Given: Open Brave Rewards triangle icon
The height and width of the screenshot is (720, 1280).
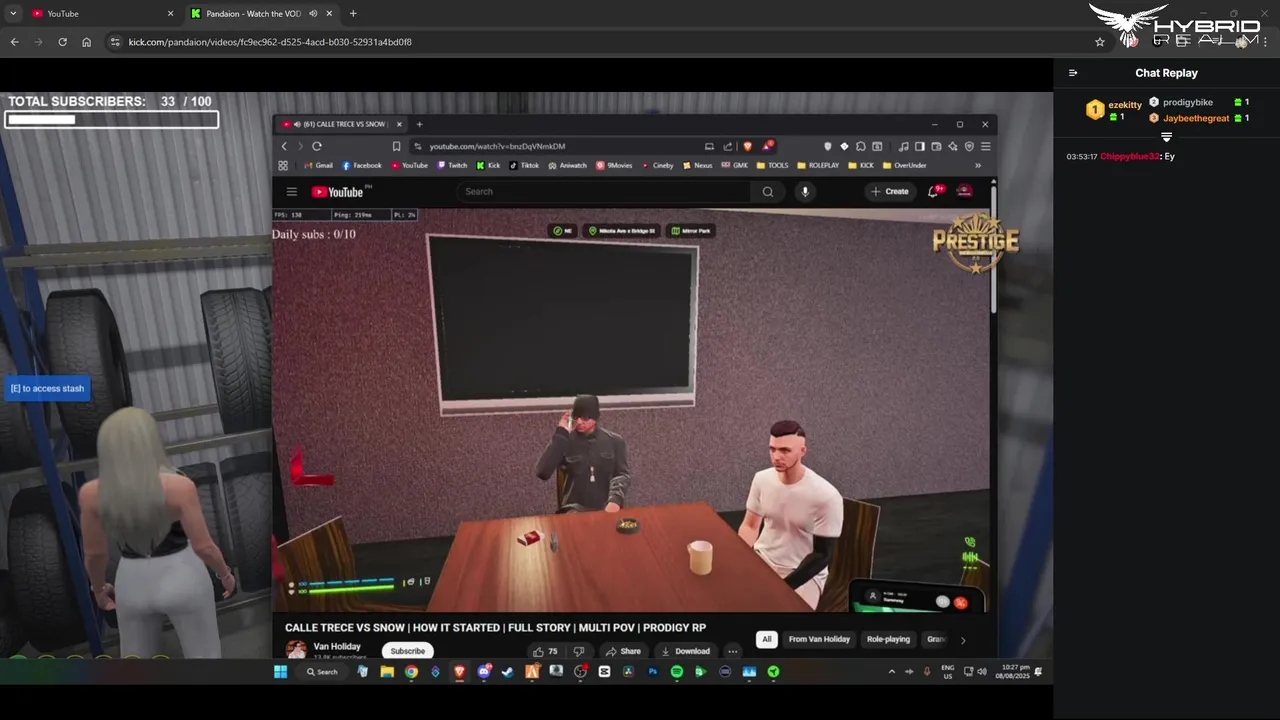Looking at the screenshot, I should pos(768,146).
